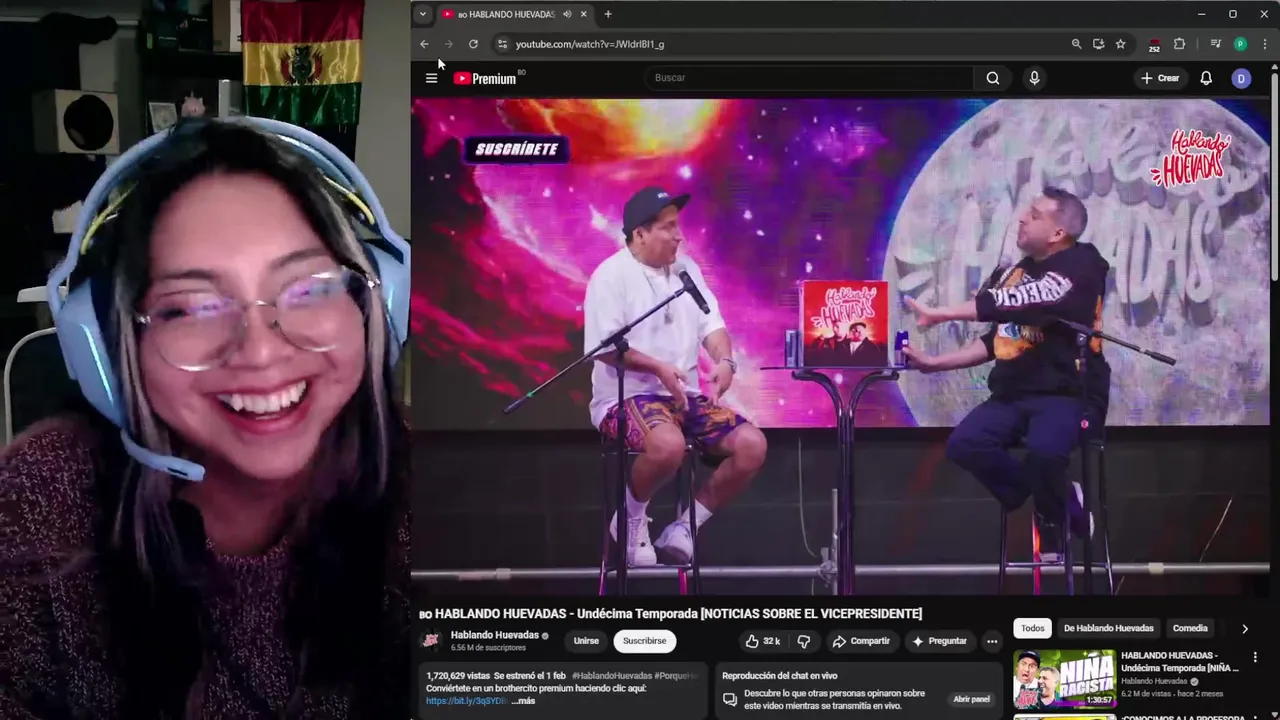Go back with the browser back arrow
The height and width of the screenshot is (720, 1280).
[424, 44]
